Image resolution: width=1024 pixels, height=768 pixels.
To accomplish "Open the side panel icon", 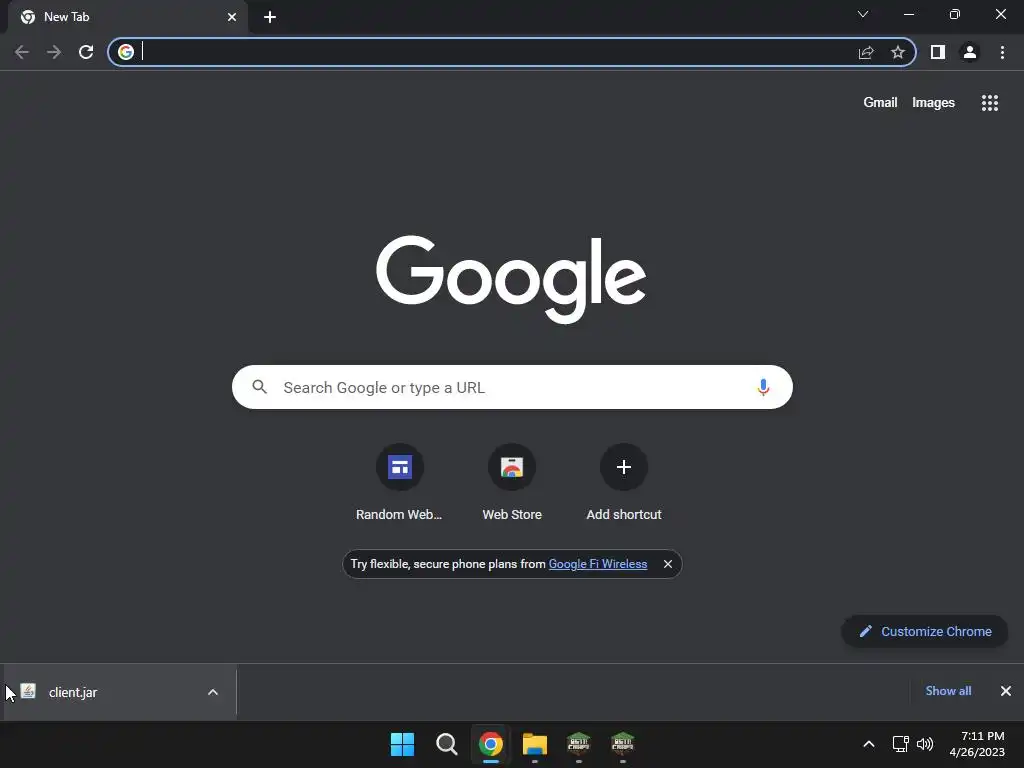I will pyautogui.click(x=938, y=52).
